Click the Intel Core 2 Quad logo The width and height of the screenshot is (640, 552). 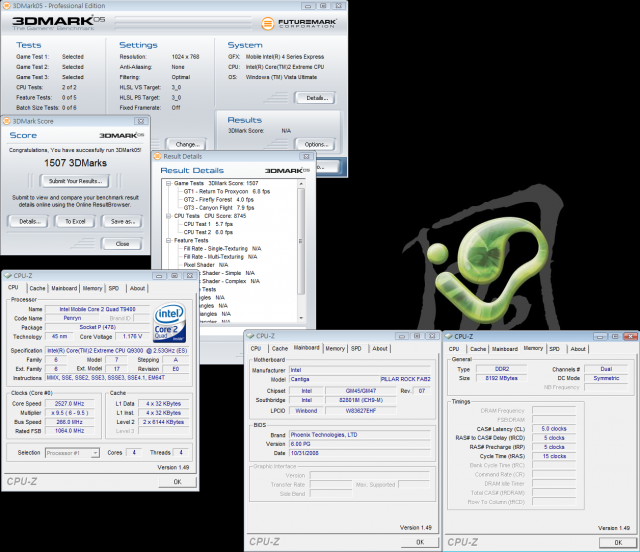click(x=169, y=323)
